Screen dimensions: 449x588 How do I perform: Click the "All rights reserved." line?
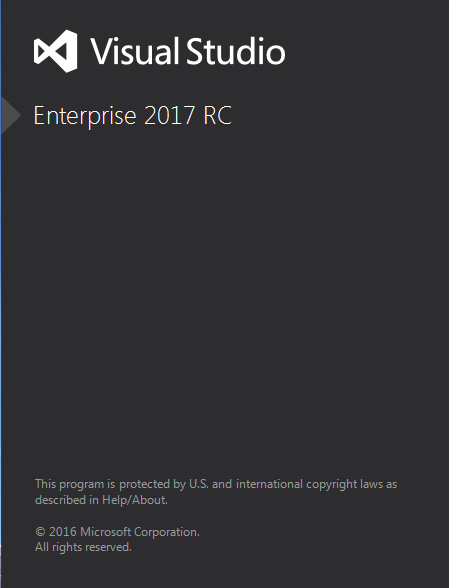[83, 547]
